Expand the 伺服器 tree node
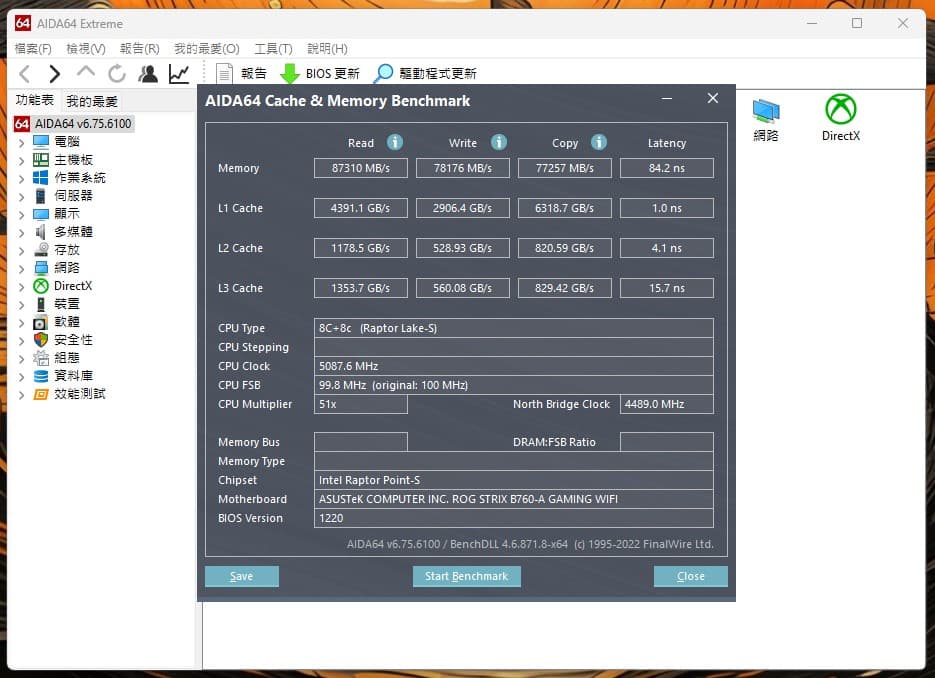Image resolution: width=935 pixels, height=678 pixels. tap(21, 197)
